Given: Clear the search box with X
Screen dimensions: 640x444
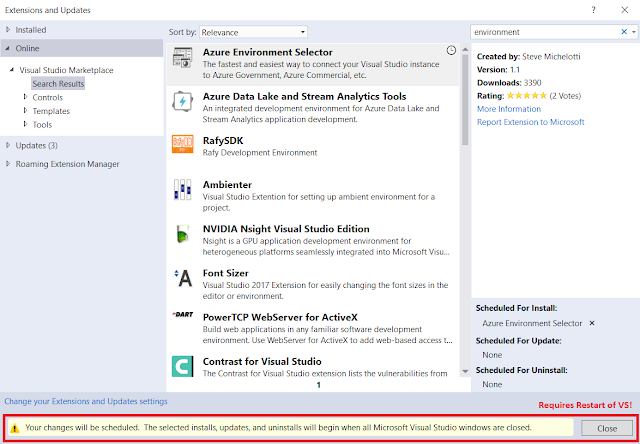Looking at the screenshot, I should 624,32.
